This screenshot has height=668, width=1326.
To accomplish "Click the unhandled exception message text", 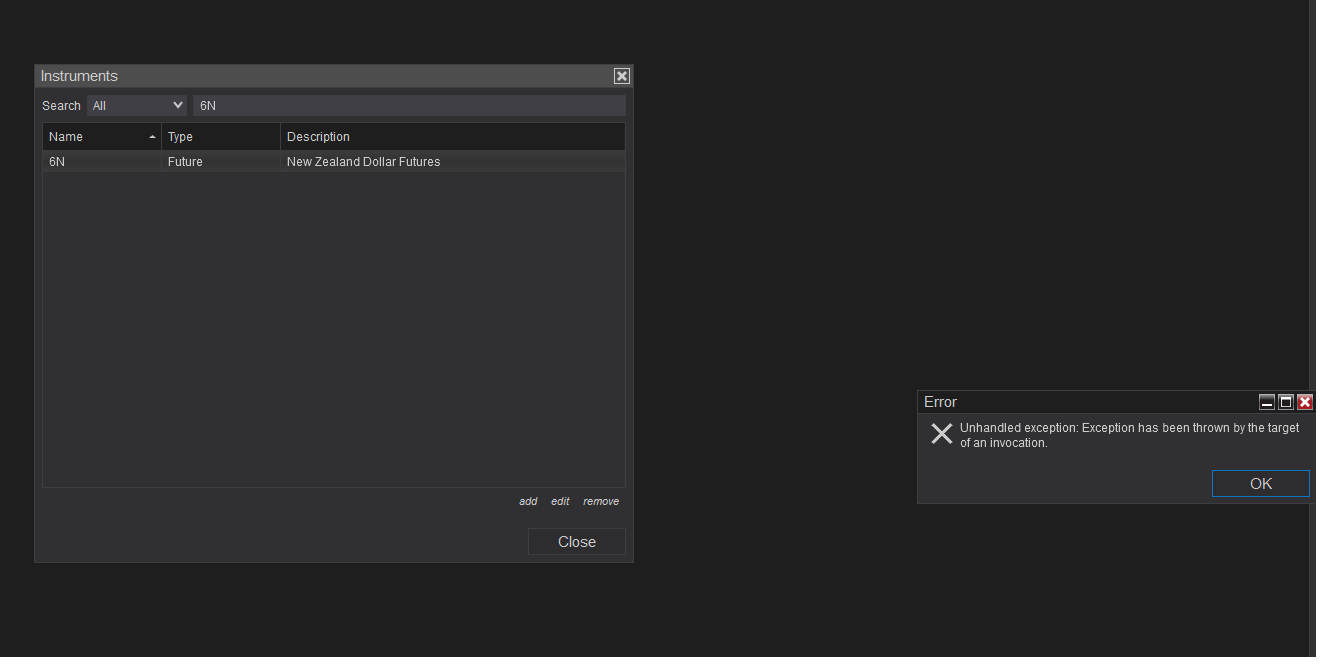I will click(1130, 435).
